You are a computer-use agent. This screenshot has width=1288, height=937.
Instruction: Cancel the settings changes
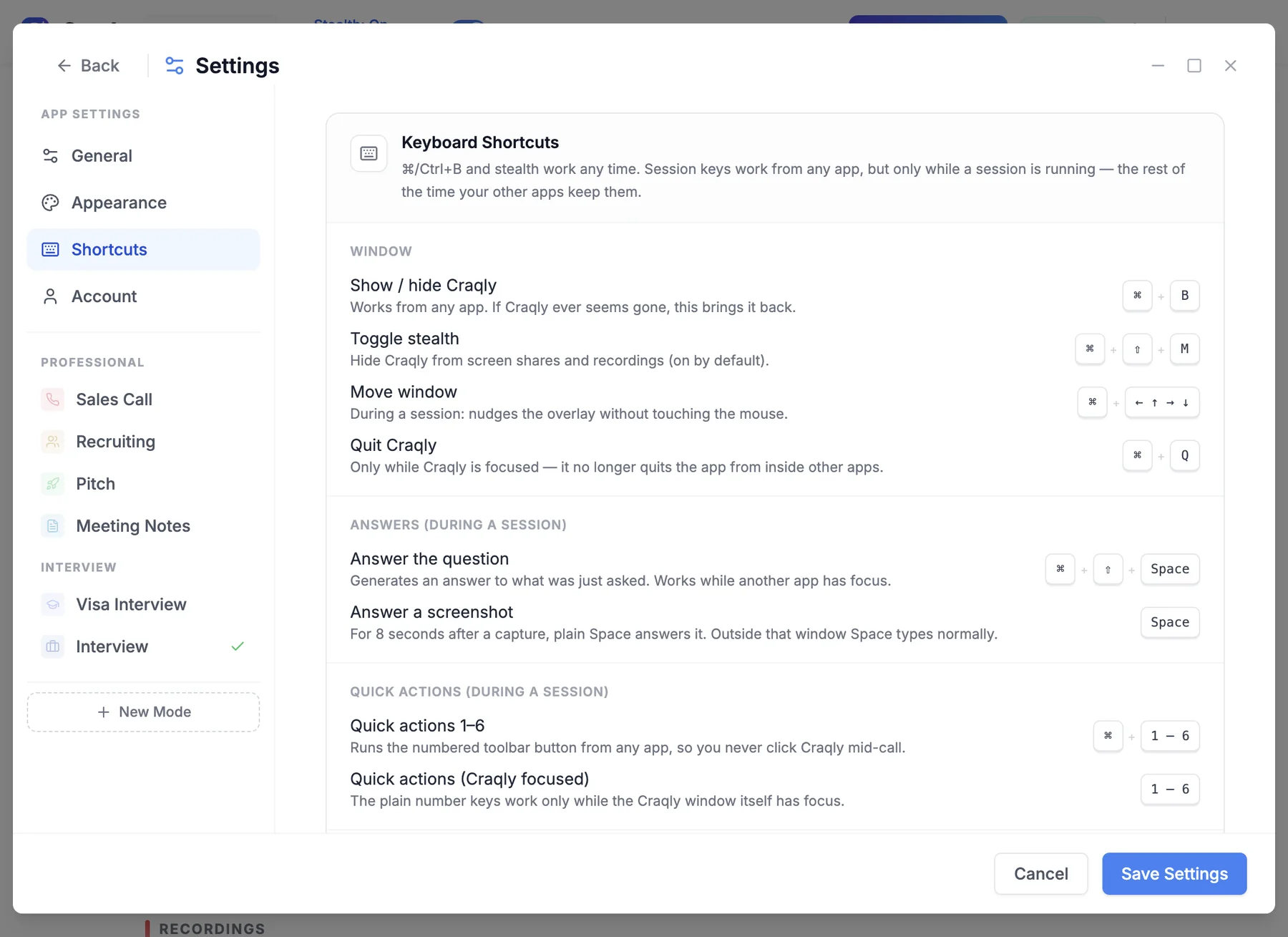[x=1041, y=874]
